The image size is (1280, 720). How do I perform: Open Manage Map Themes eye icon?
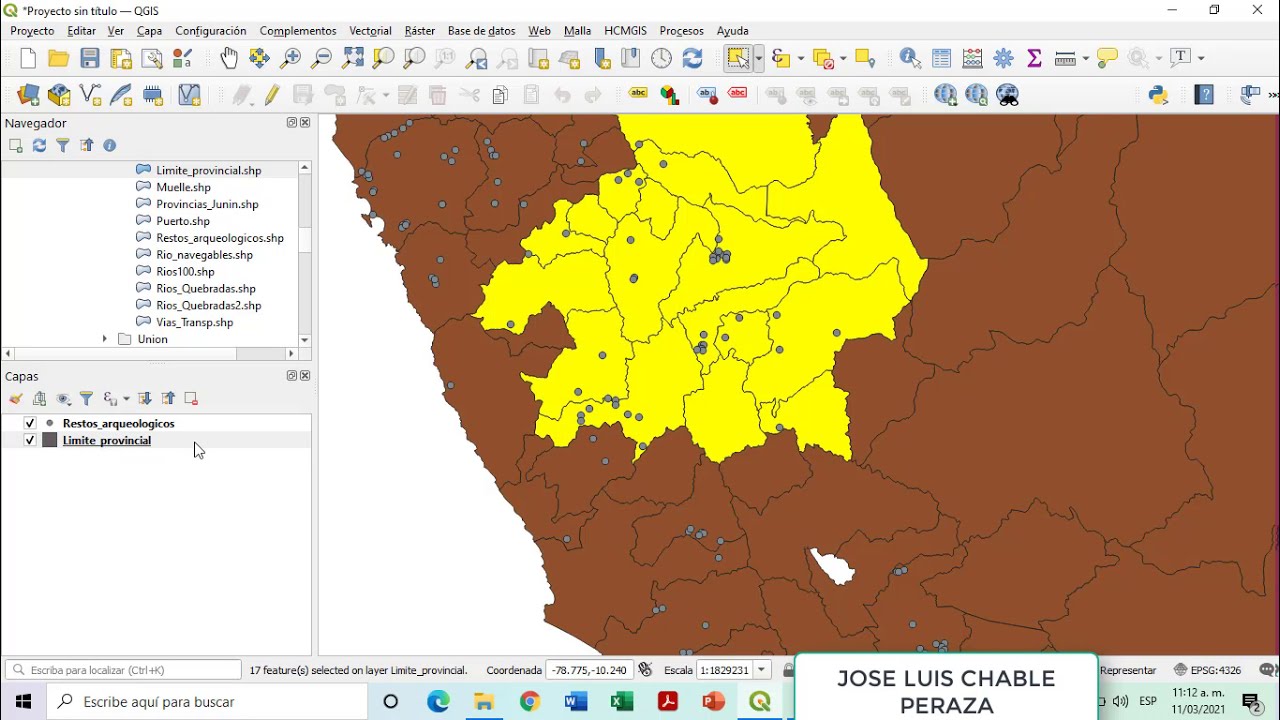tap(64, 399)
